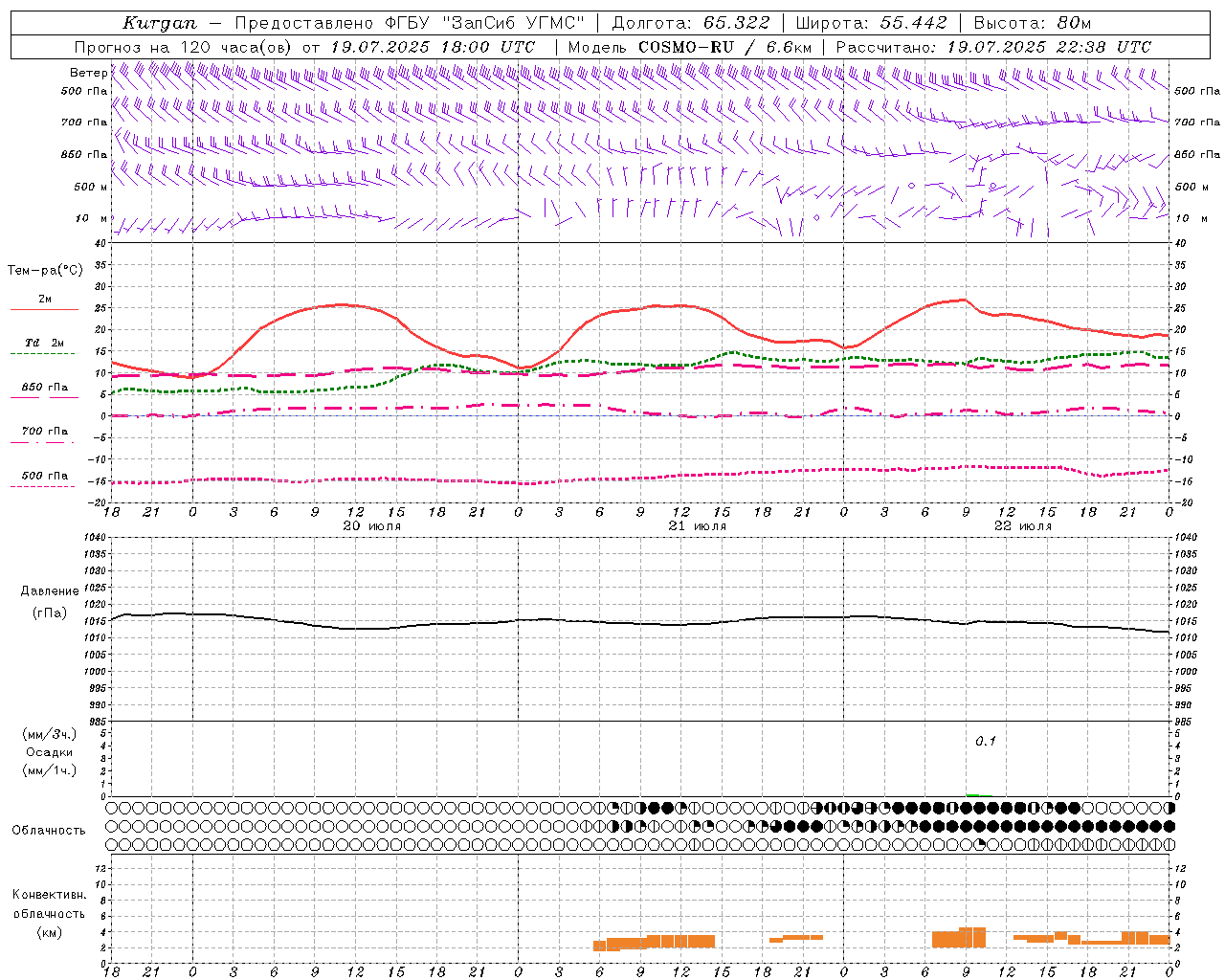
Task: Click the small green precipitation bar
Action: 973,795
